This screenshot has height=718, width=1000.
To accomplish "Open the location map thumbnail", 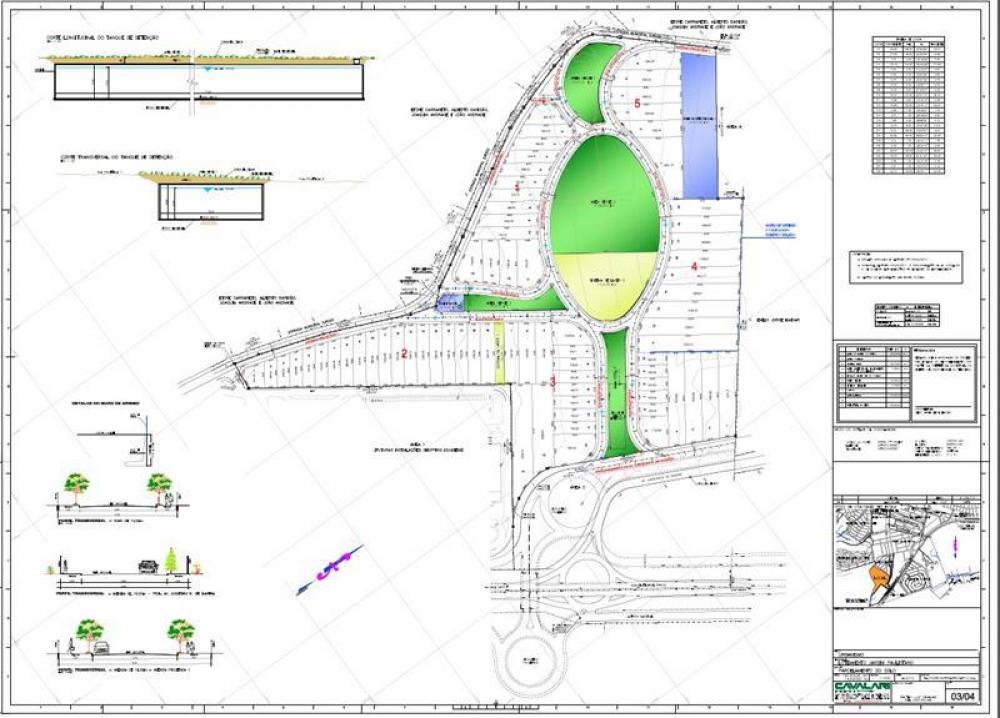I will click(907, 554).
